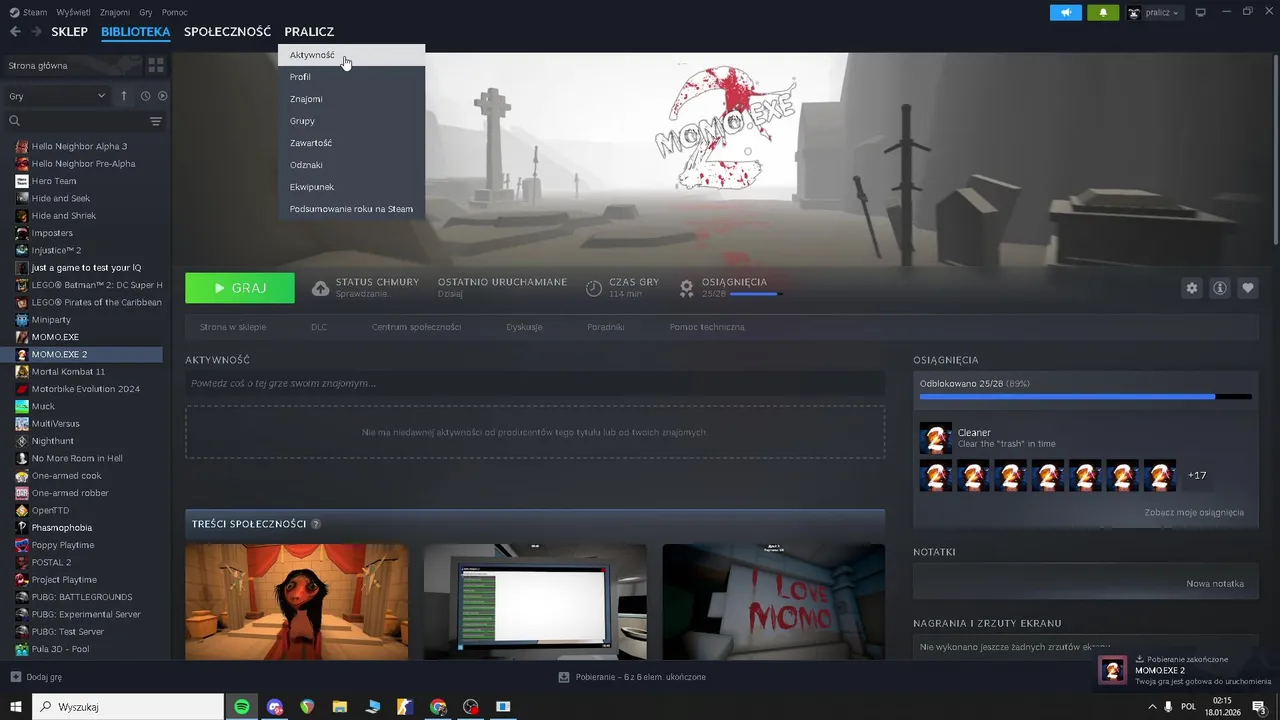Open the announcements megaphone icon
The height and width of the screenshot is (720, 1280).
[1066, 13]
